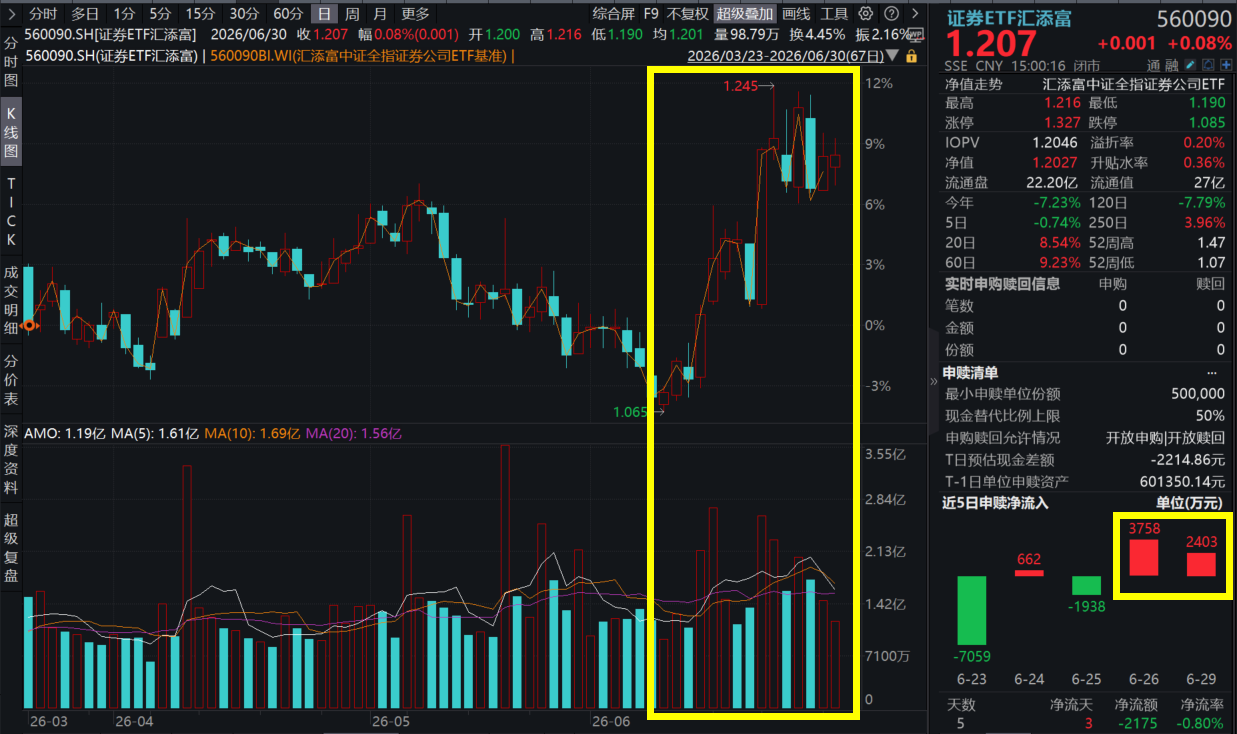Switch to 1分 chart period
The image size is (1237, 734).
124,14
